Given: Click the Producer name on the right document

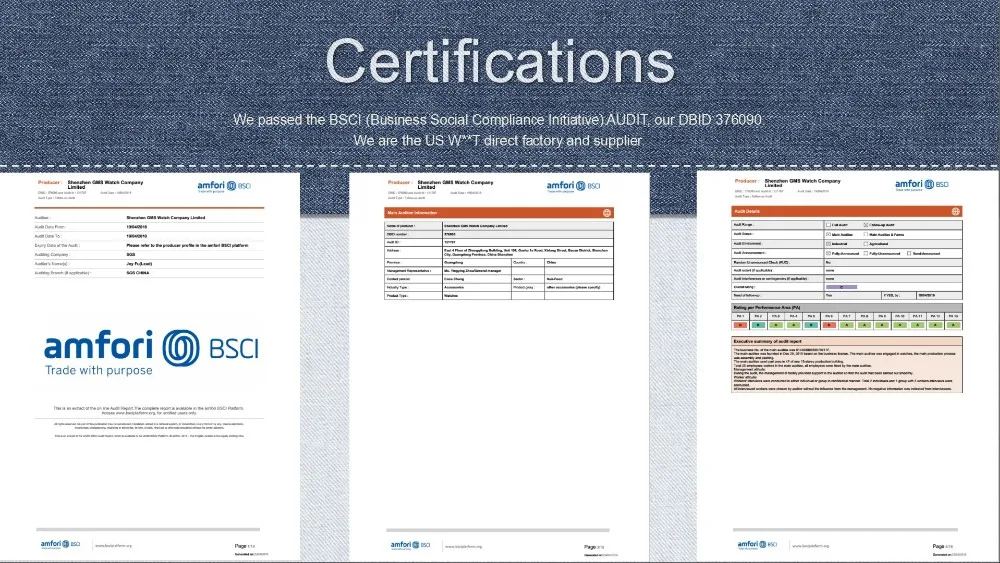Looking at the screenshot, I should click(803, 183).
